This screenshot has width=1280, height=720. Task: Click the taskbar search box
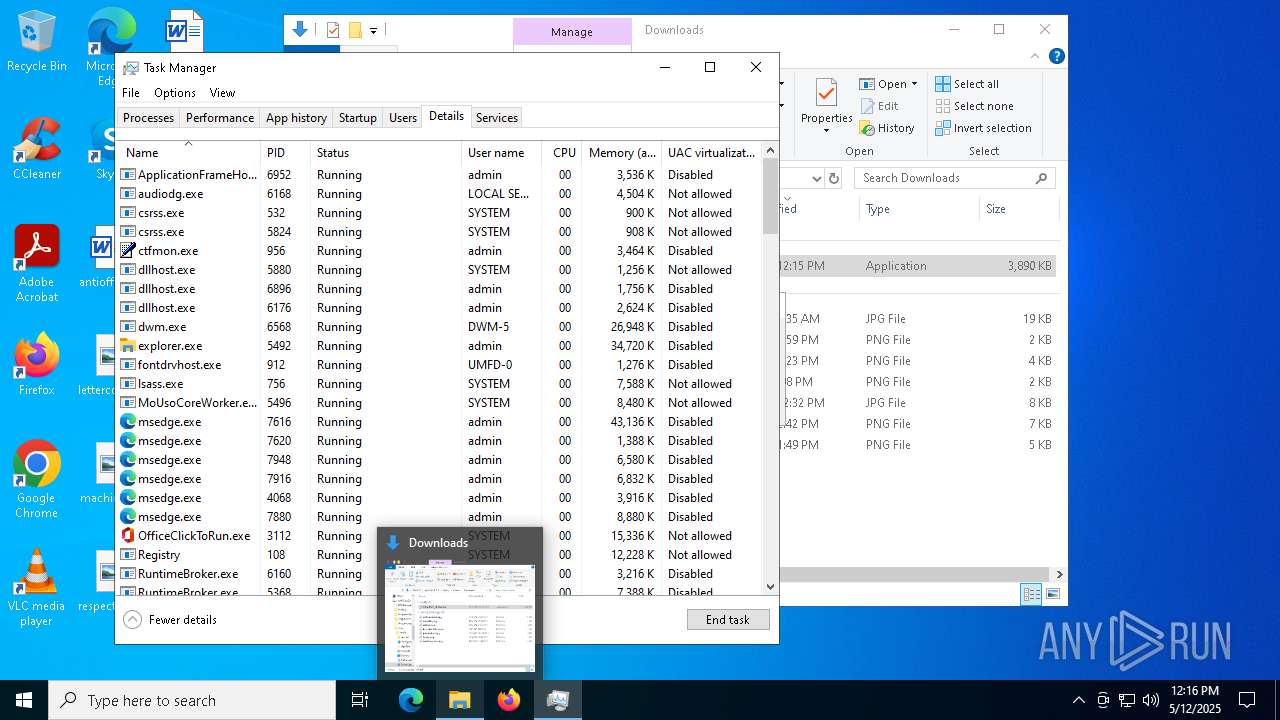tap(192, 700)
